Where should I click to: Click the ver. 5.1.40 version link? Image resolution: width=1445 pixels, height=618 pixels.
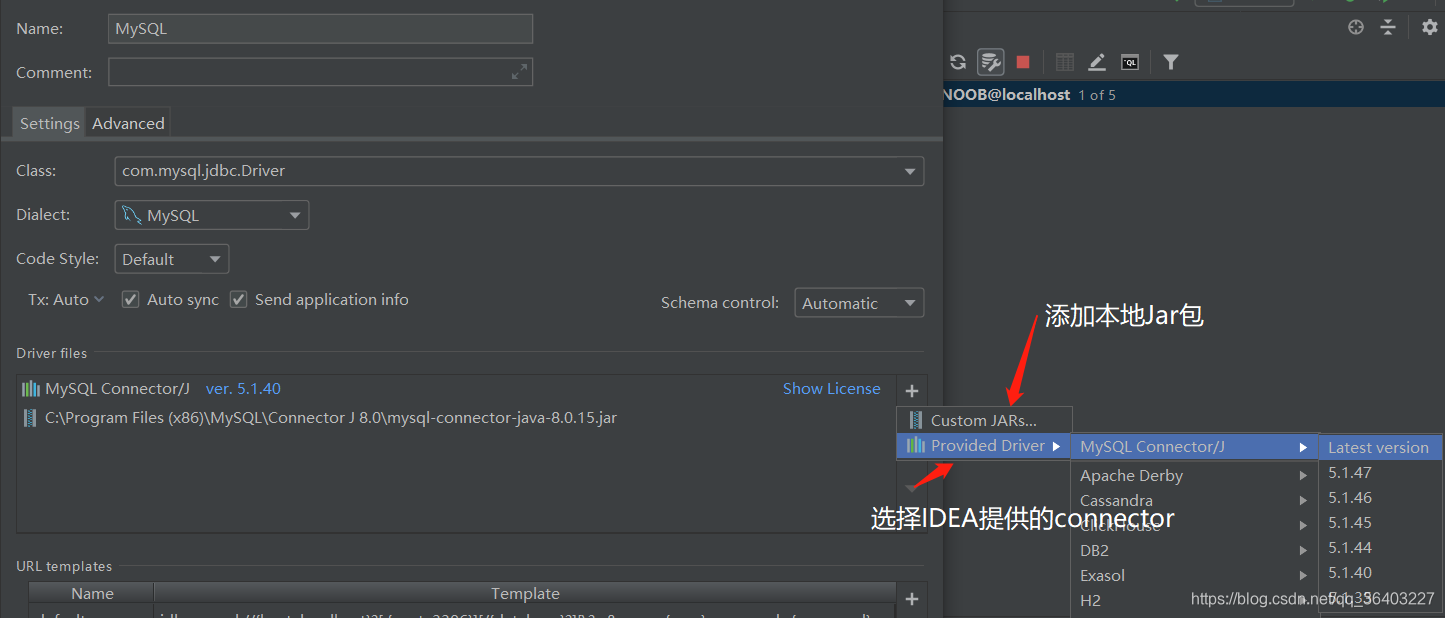coord(243,388)
